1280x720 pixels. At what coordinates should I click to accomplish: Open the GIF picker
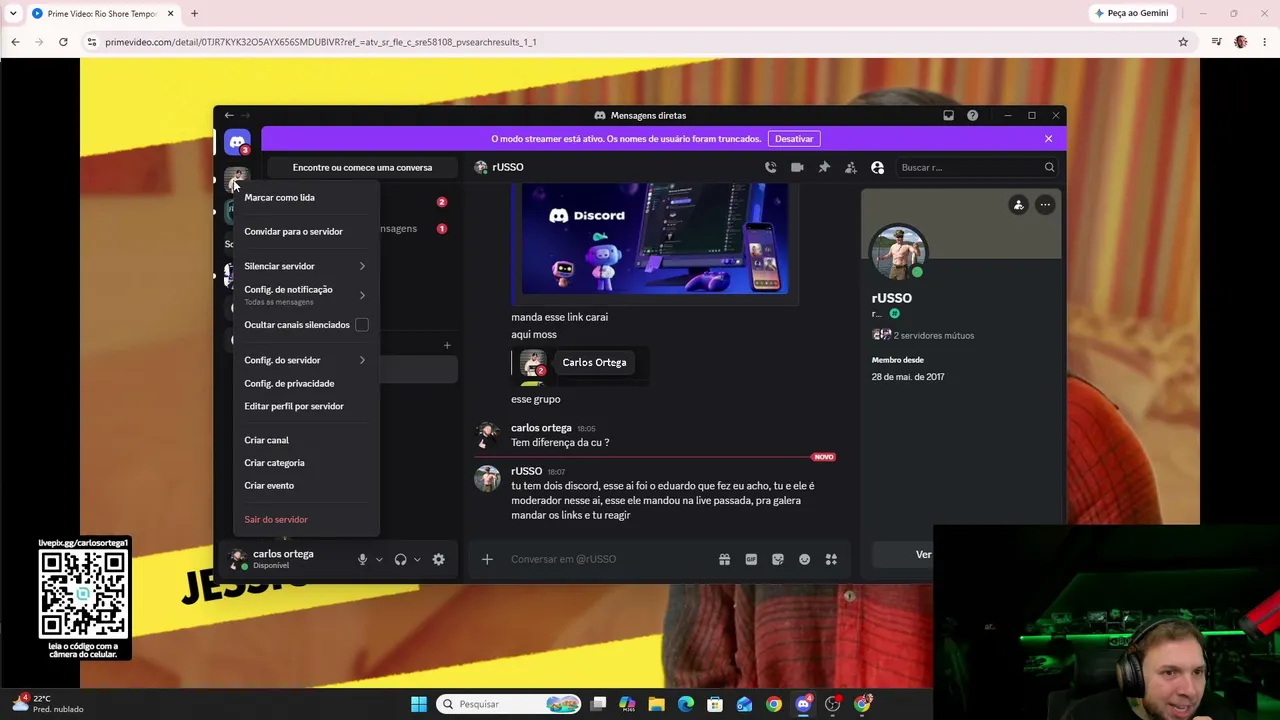tap(751, 559)
